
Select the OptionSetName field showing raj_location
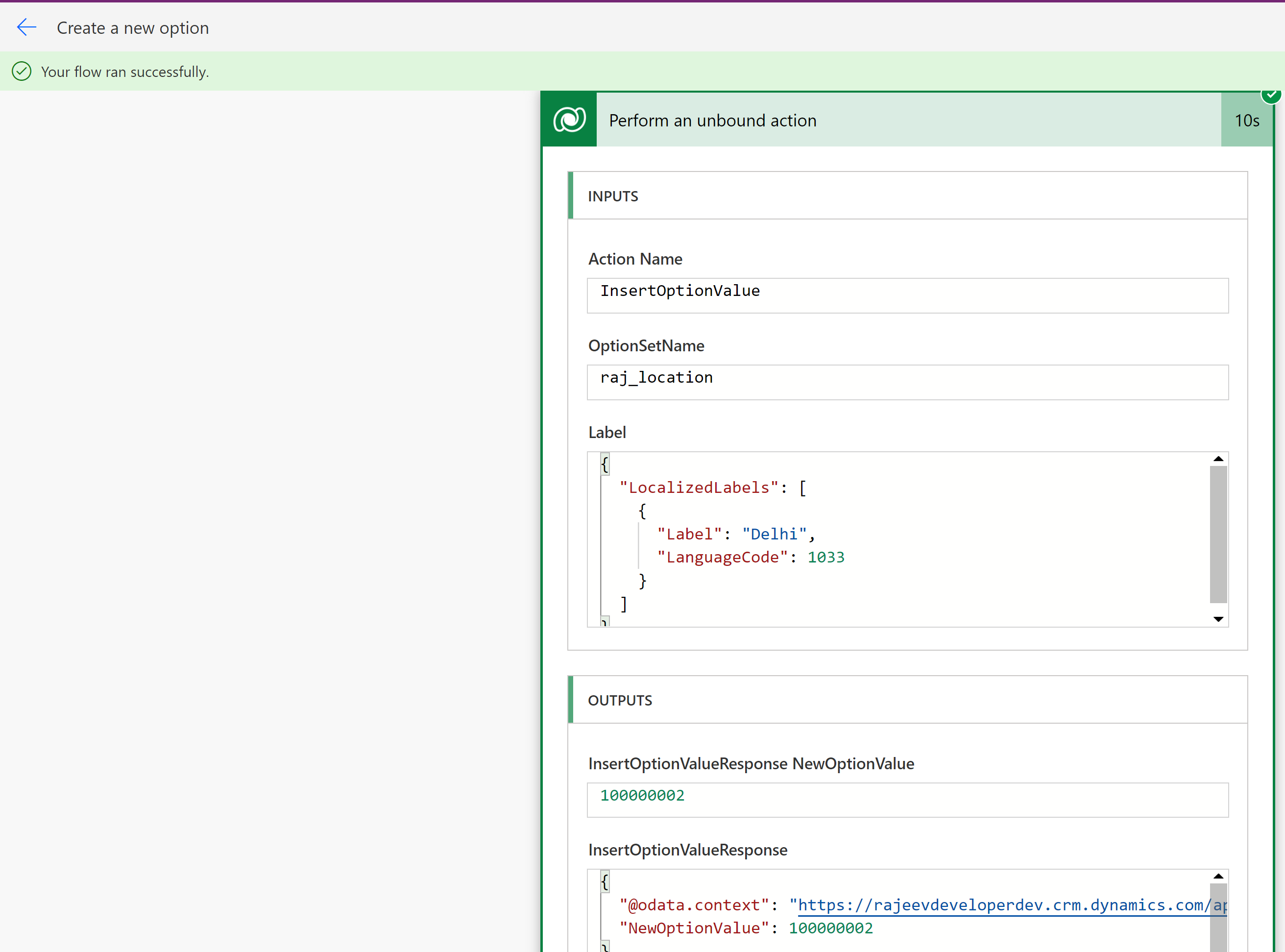click(908, 382)
